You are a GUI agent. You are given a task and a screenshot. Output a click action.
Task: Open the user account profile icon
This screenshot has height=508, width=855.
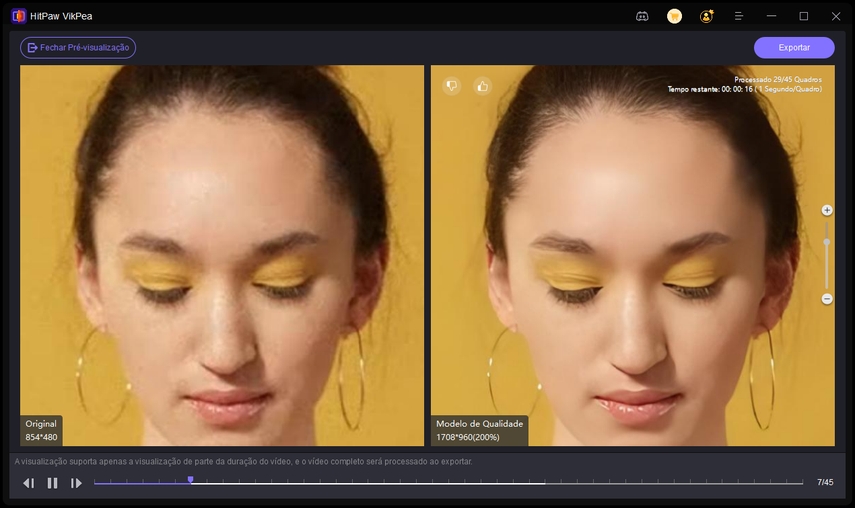pyautogui.click(x=707, y=16)
